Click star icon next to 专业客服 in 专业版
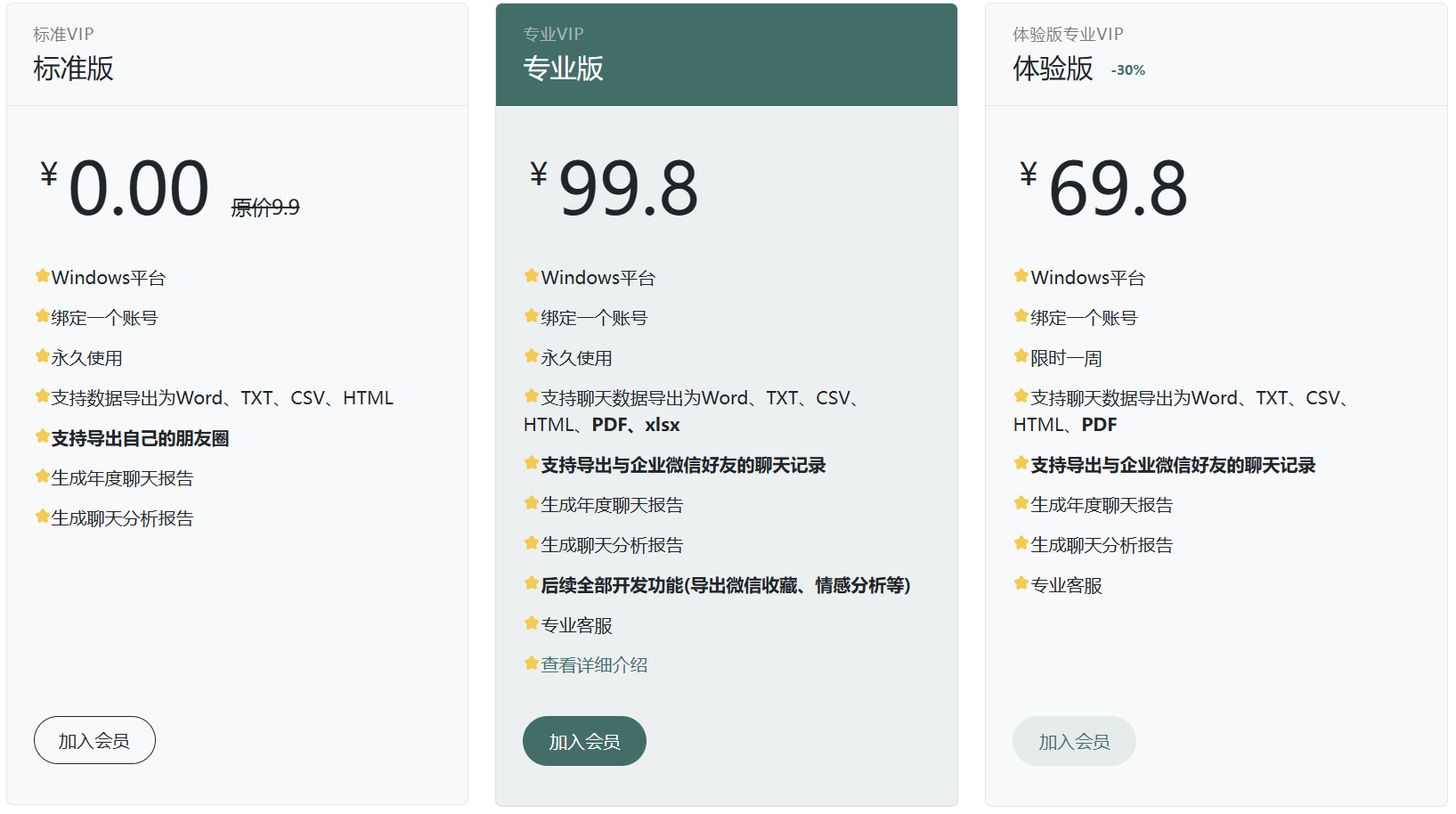Viewport: 1456px width, 814px height. (532, 623)
